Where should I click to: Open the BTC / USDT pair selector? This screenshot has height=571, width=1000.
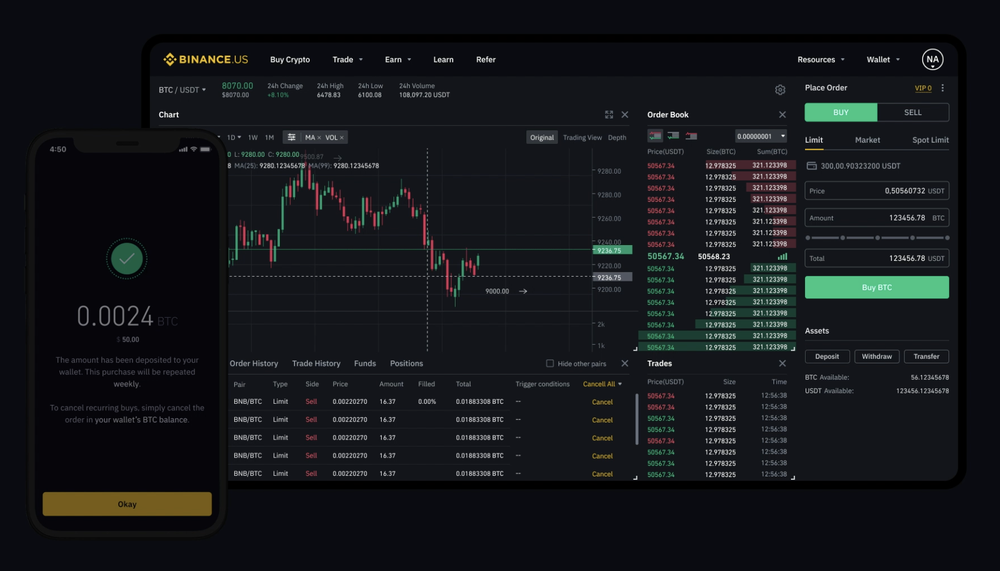coord(182,90)
